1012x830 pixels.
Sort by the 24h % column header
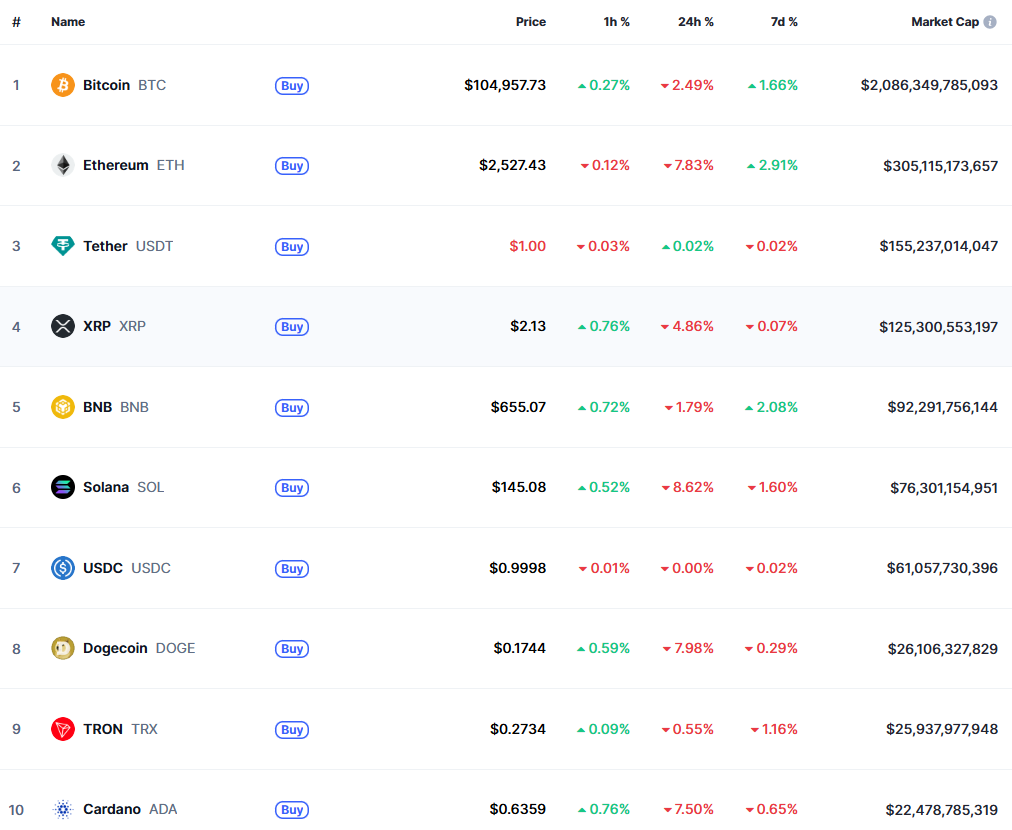[695, 22]
